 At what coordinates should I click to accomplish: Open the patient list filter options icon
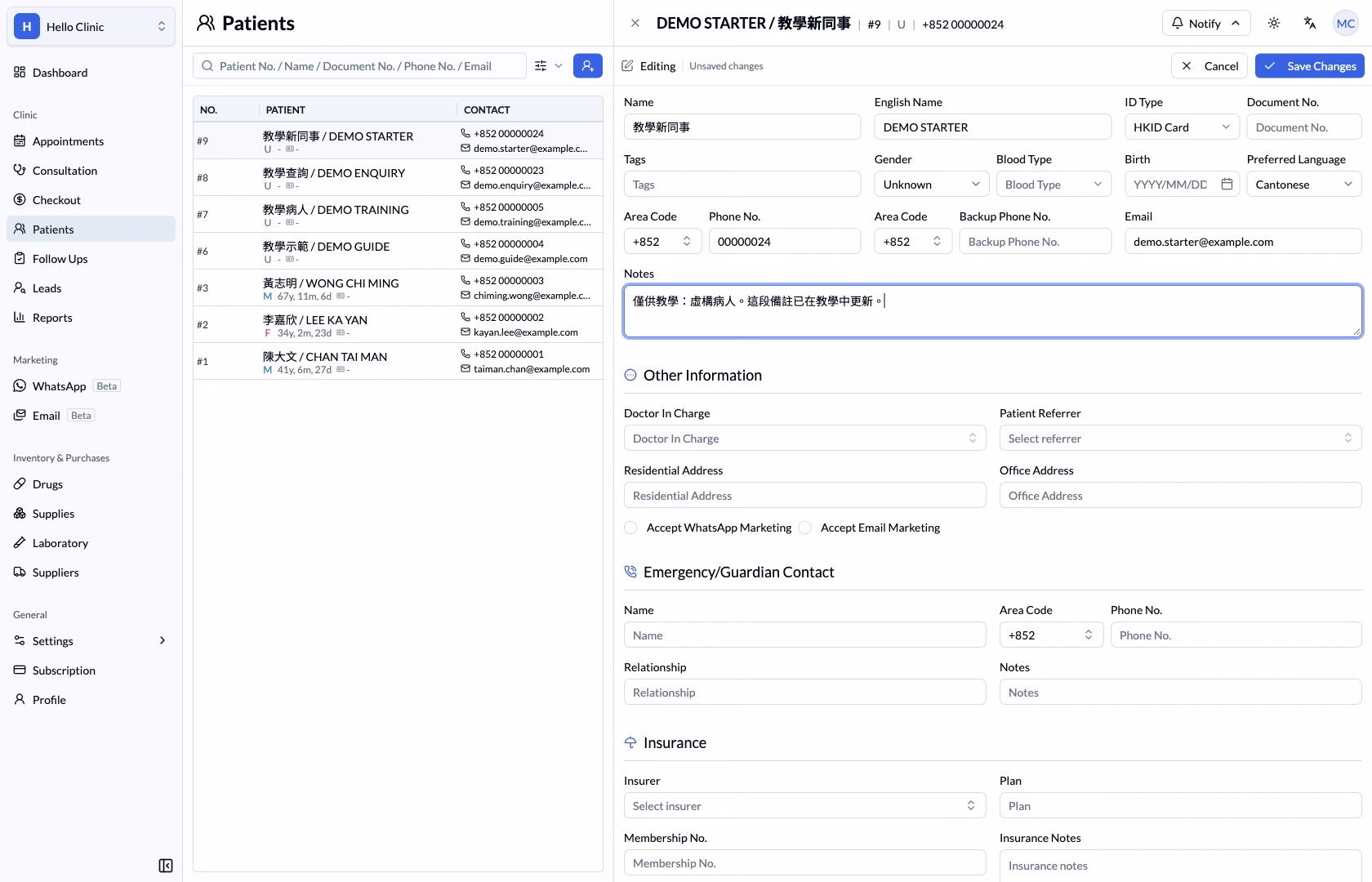pos(541,66)
